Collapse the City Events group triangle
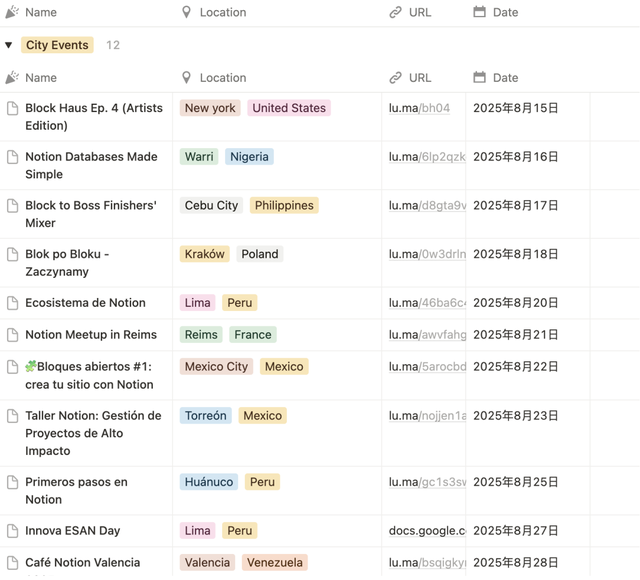640x580 pixels. [9, 45]
